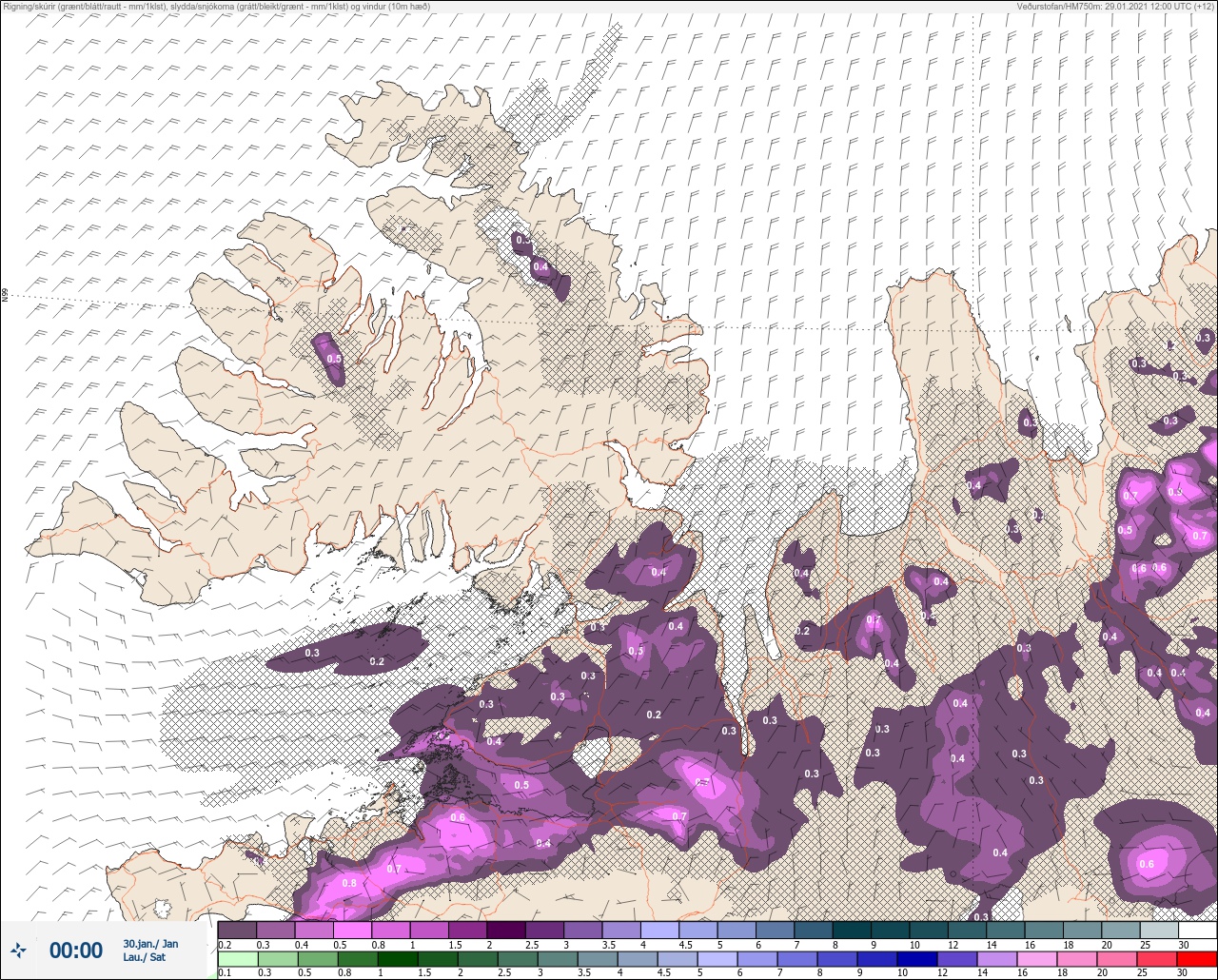Image resolution: width=1218 pixels, height=980 pixels.
Task: Click the compass star icon beside 00:00
Action: (18, 951)
